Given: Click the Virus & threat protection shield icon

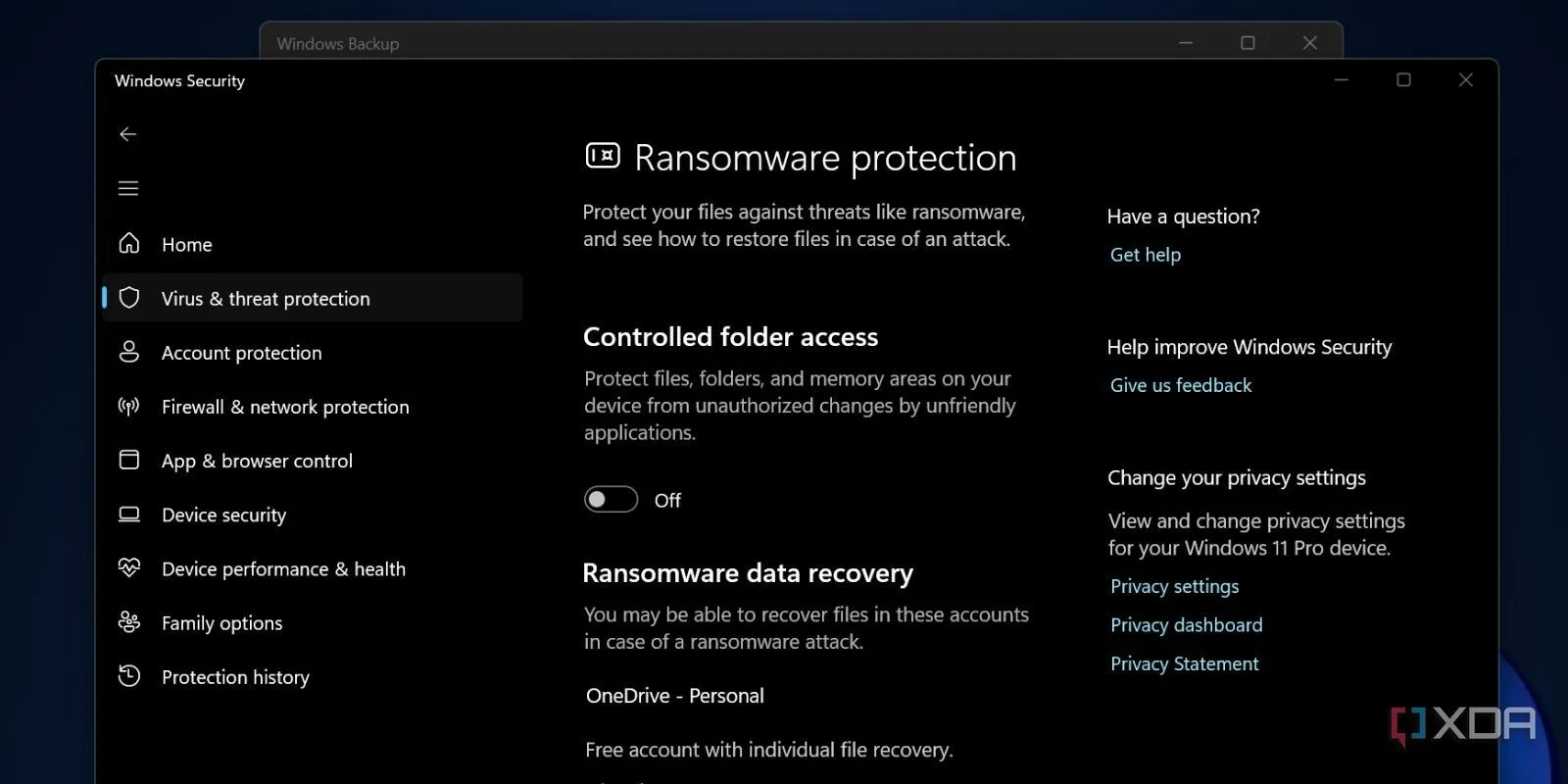Looking at the screenshot, I should click(x=129, y=298).
